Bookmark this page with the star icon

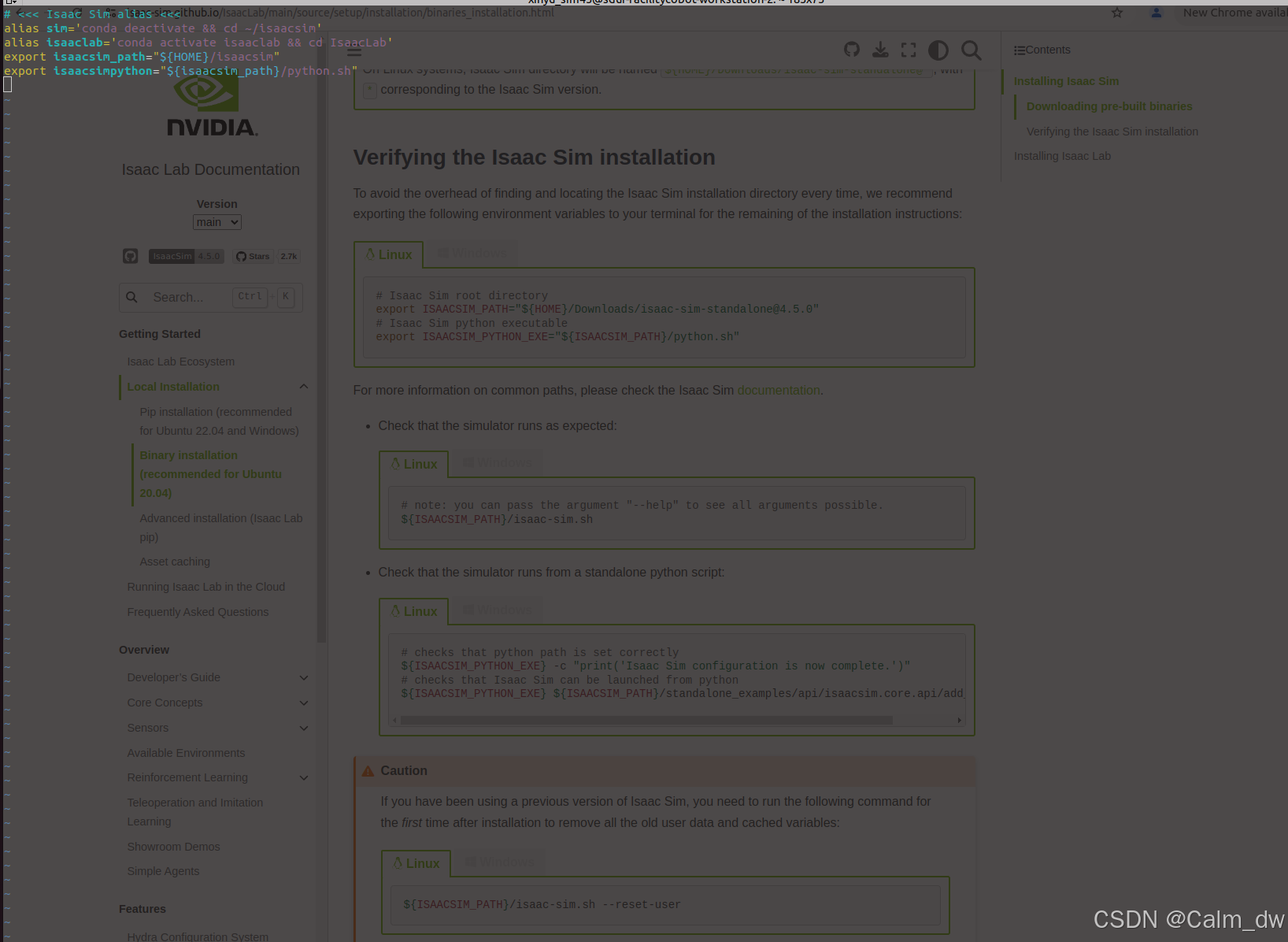pyautogui.click(x=1117, y=13)
